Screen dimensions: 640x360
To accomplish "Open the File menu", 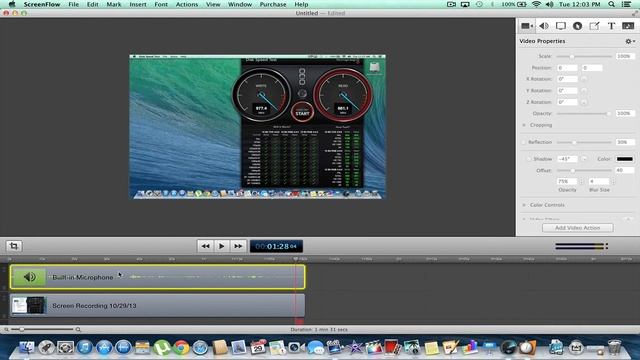I will click(73, 4).
